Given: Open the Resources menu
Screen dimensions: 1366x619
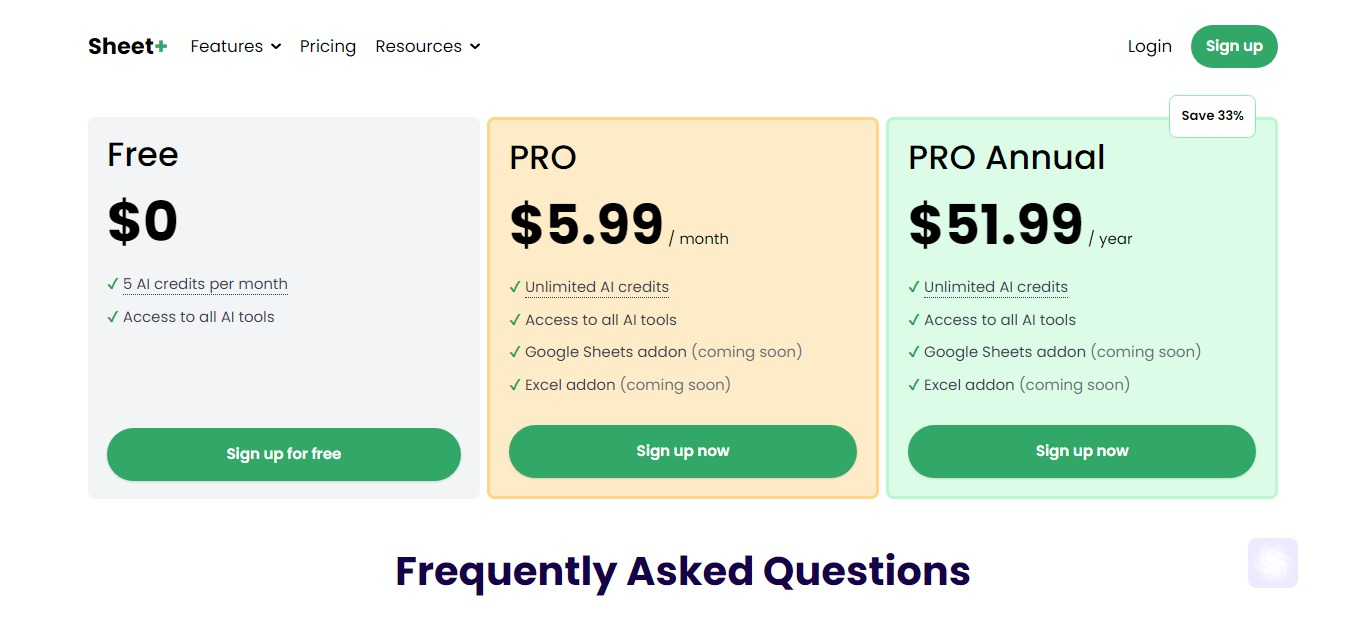Looking at the screenshot, I should pyautogui.click(x=428, y=46).
